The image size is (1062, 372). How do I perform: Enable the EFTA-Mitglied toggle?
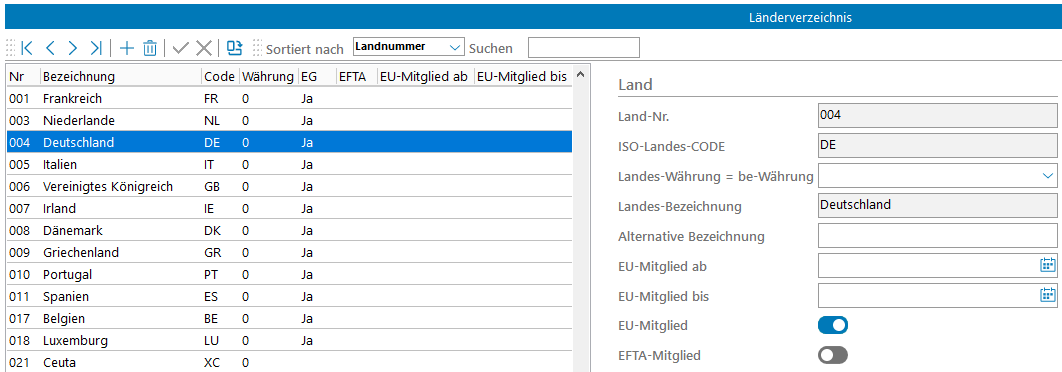coord(832,354)
